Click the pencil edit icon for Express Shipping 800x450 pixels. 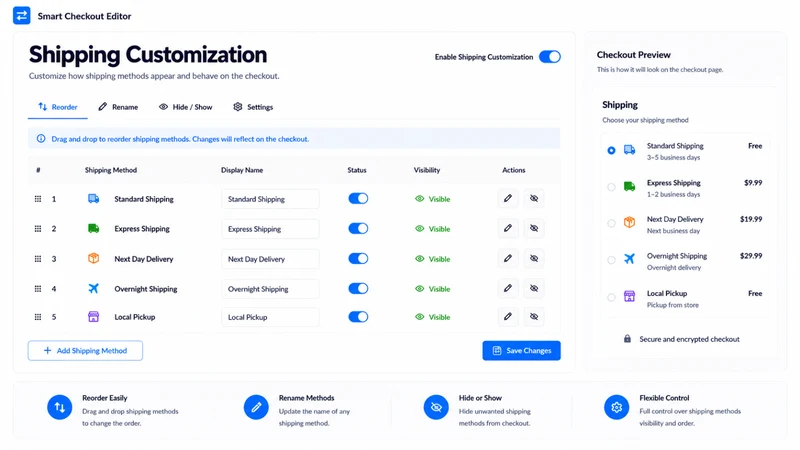coord(508,228)
